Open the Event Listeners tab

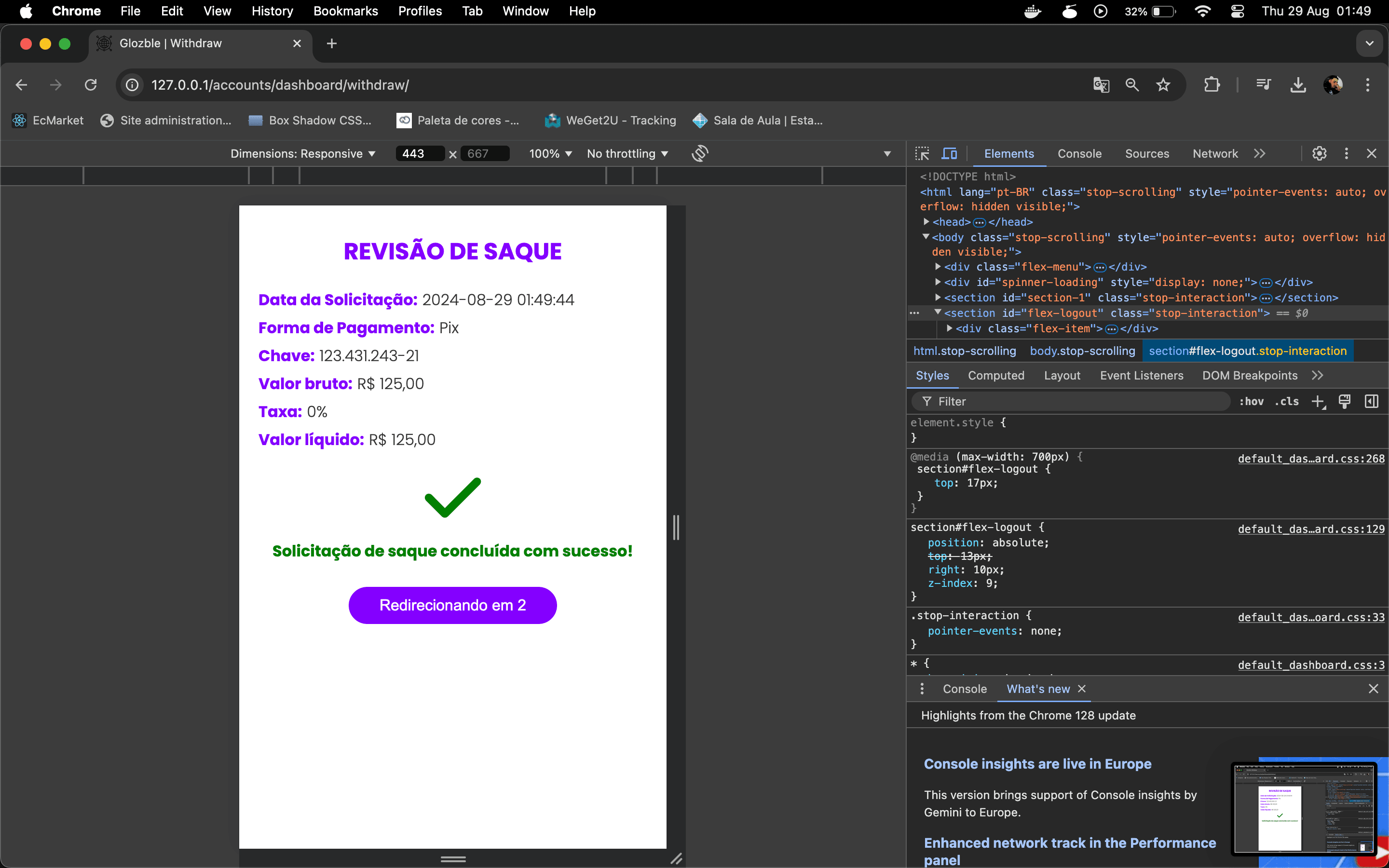pyautogui.click(x=1141, y=376)
